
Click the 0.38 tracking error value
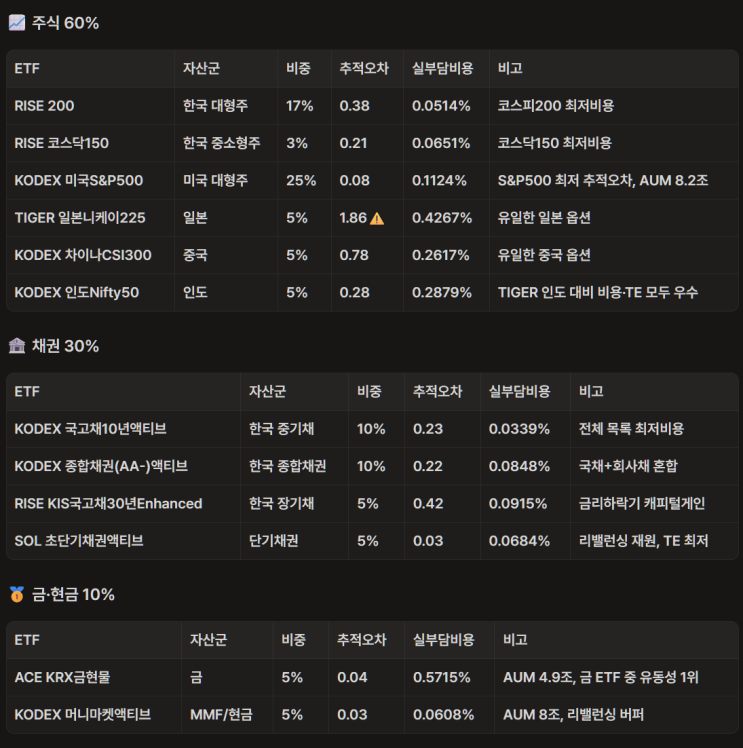tap(354, 106)
